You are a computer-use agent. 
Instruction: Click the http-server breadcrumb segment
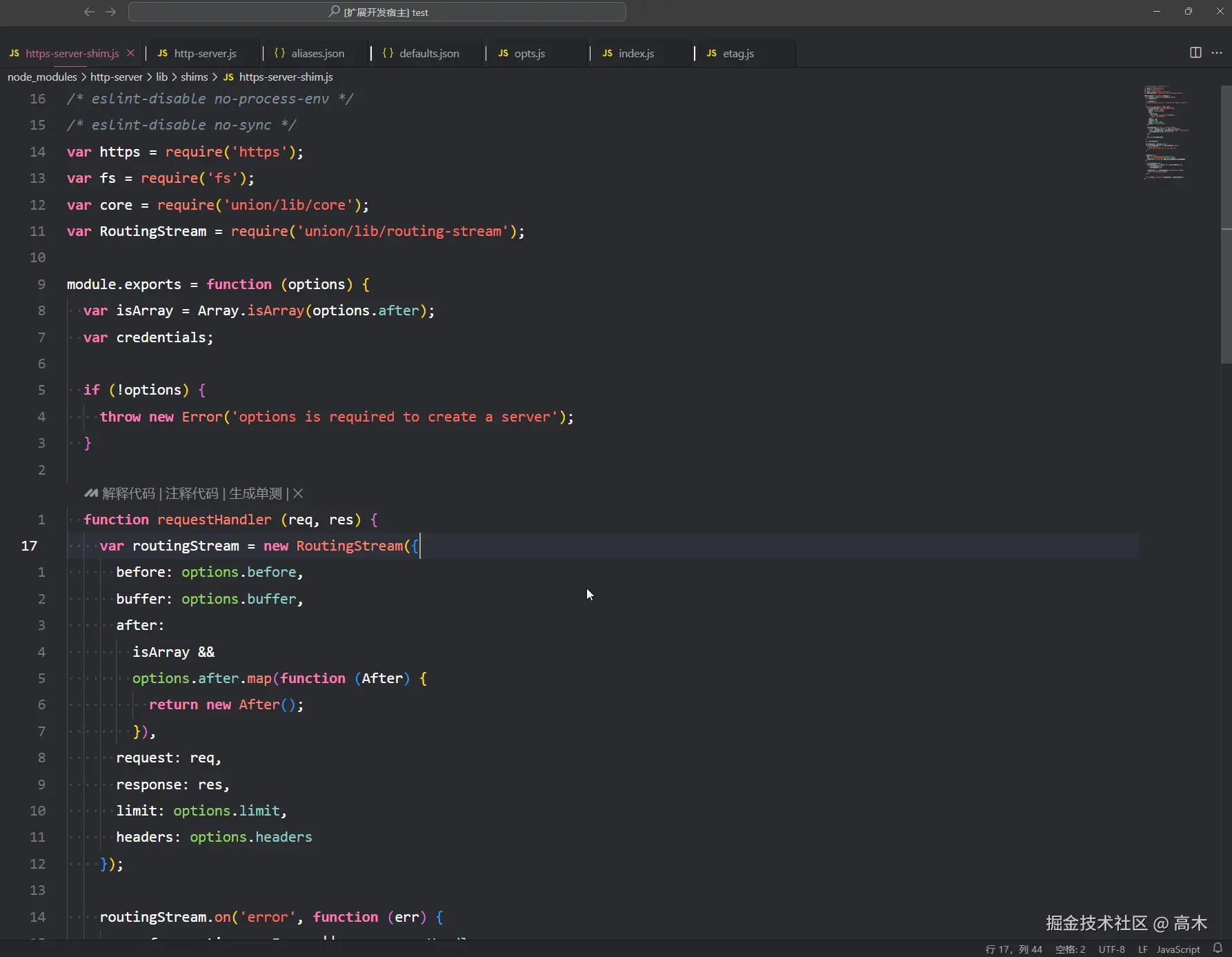pos(117,77)
